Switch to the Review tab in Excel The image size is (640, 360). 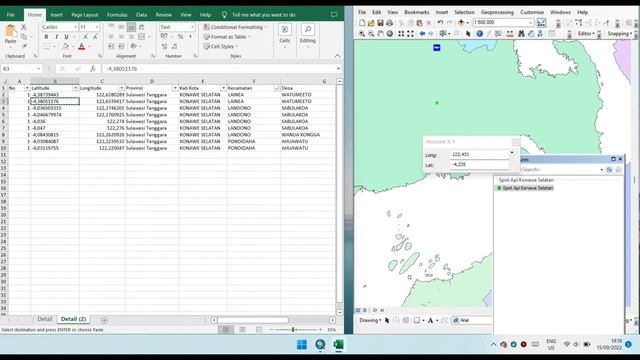[x=164, y=15]
